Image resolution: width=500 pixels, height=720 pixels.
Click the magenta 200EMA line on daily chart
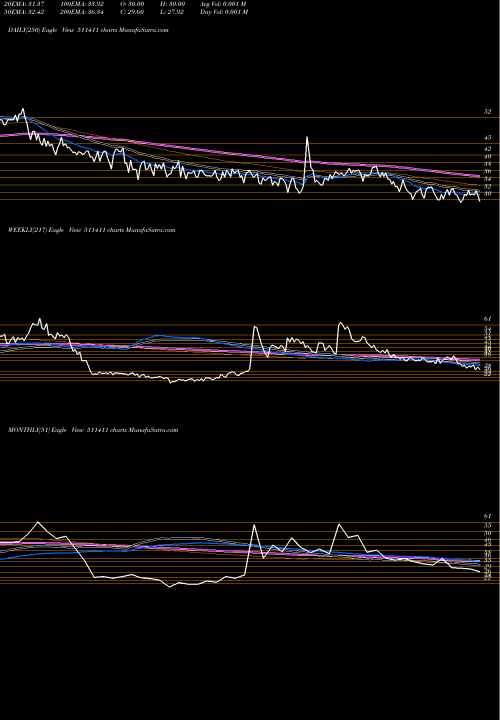(x=239, y=154)
